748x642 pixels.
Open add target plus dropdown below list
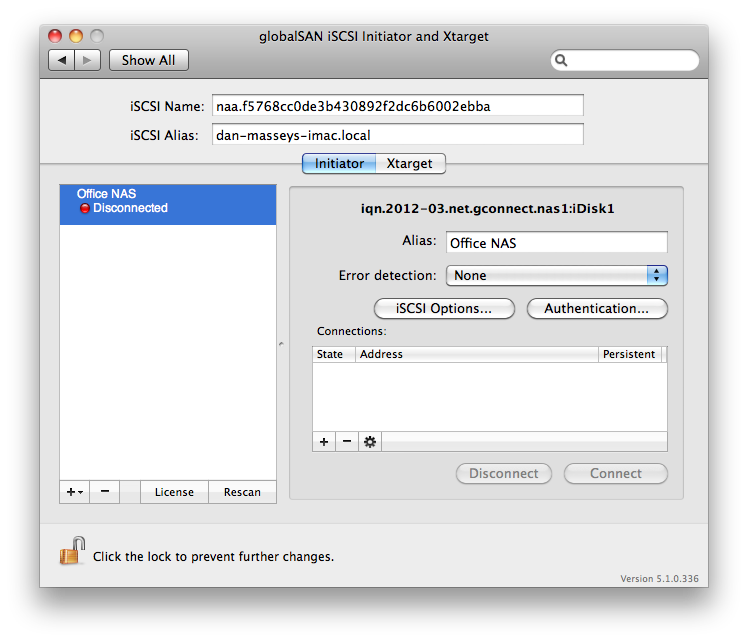pos(74,492)
